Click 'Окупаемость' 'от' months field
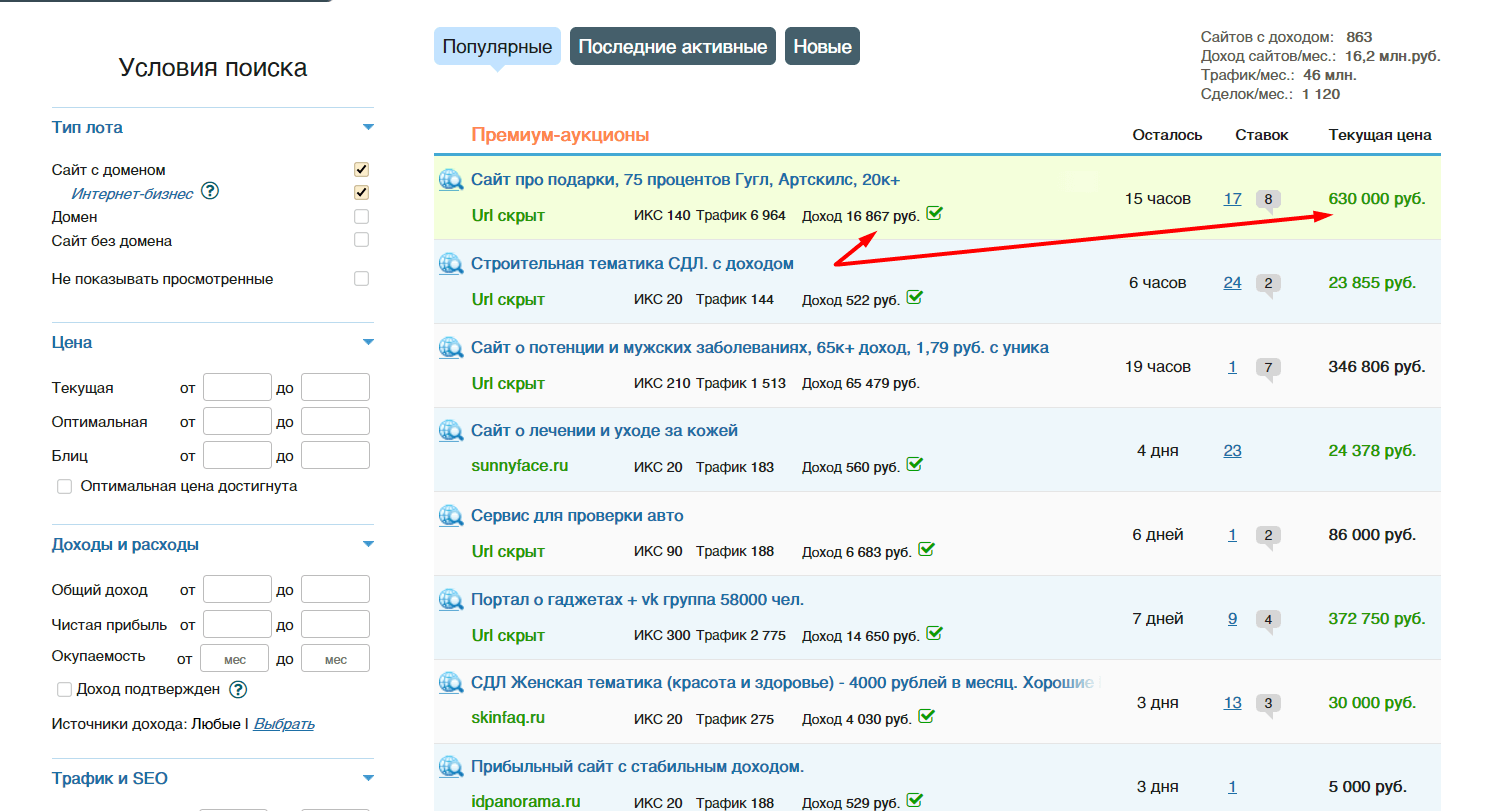Image resolution: width=1505 pixels, height=811 pixels. coord(235,659)
